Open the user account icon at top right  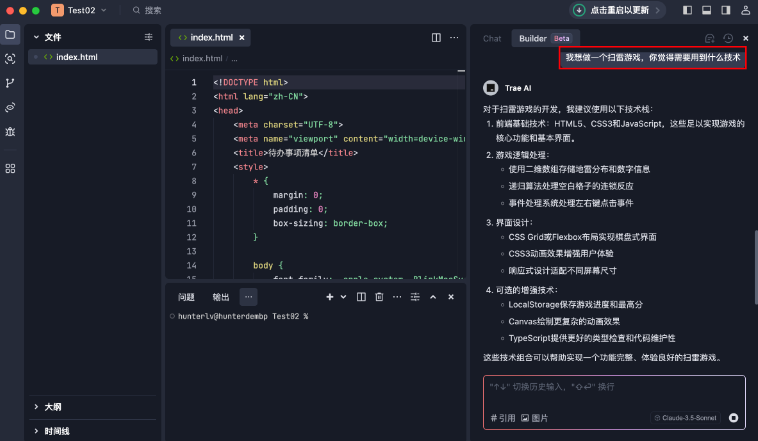pos(746,10)
